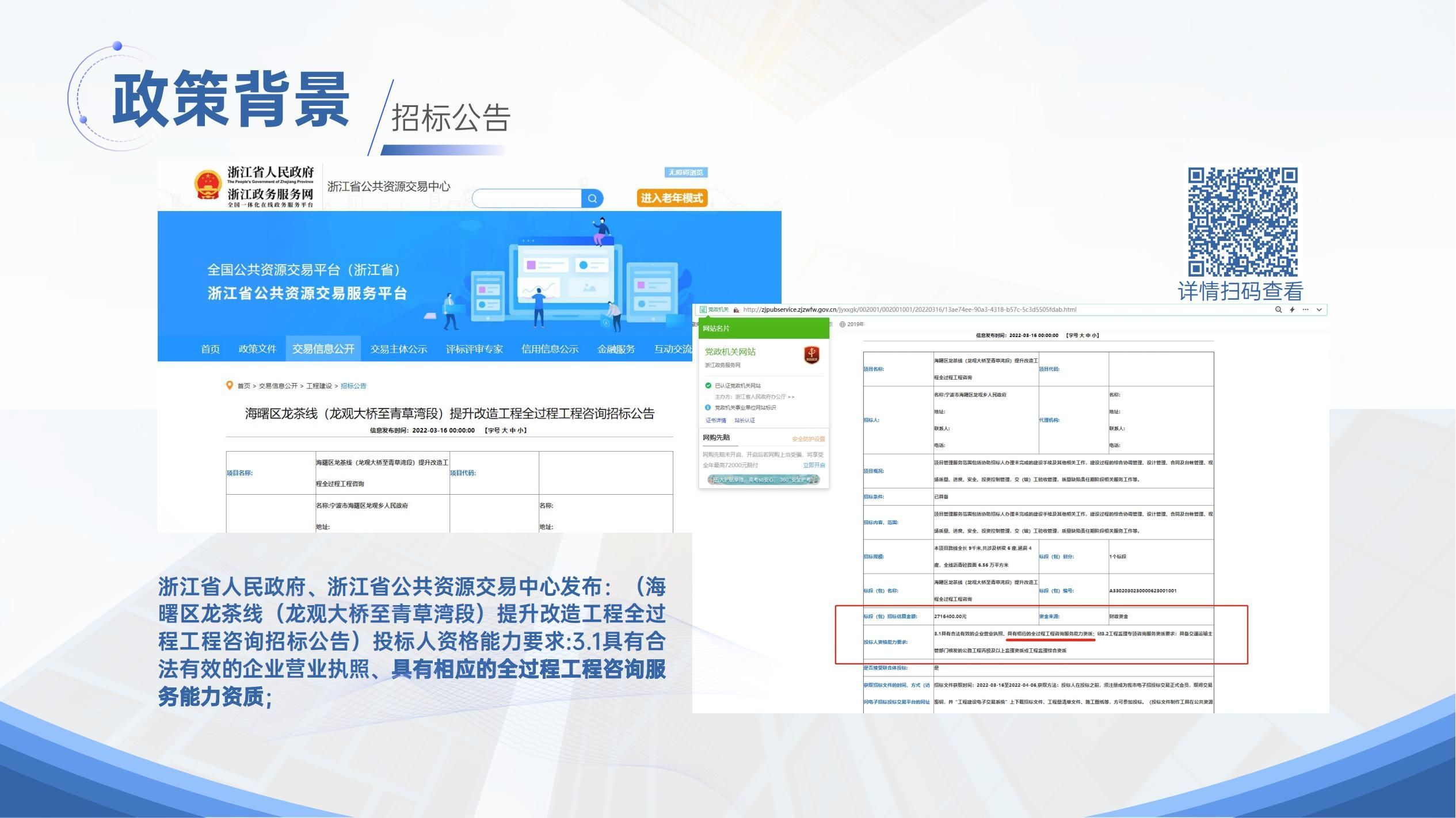1456x818 pixels.
Task: Click the red 党政机关 shield emblem in 网站名片 panel
Action: (x=813, y=356)
